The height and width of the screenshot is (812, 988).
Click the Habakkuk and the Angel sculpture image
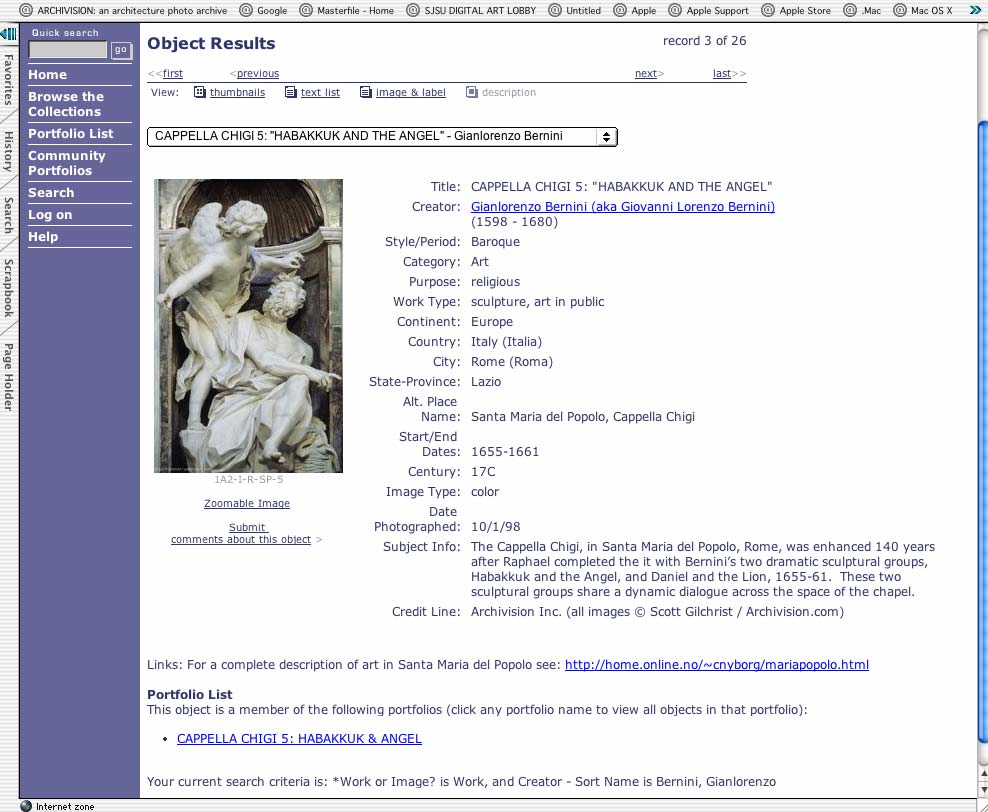[248, 326]
